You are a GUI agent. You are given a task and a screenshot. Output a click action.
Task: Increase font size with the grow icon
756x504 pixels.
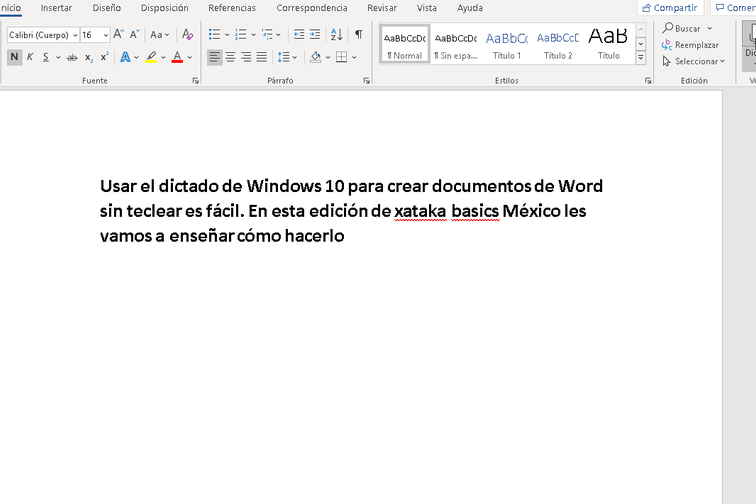tap(118, 34)
